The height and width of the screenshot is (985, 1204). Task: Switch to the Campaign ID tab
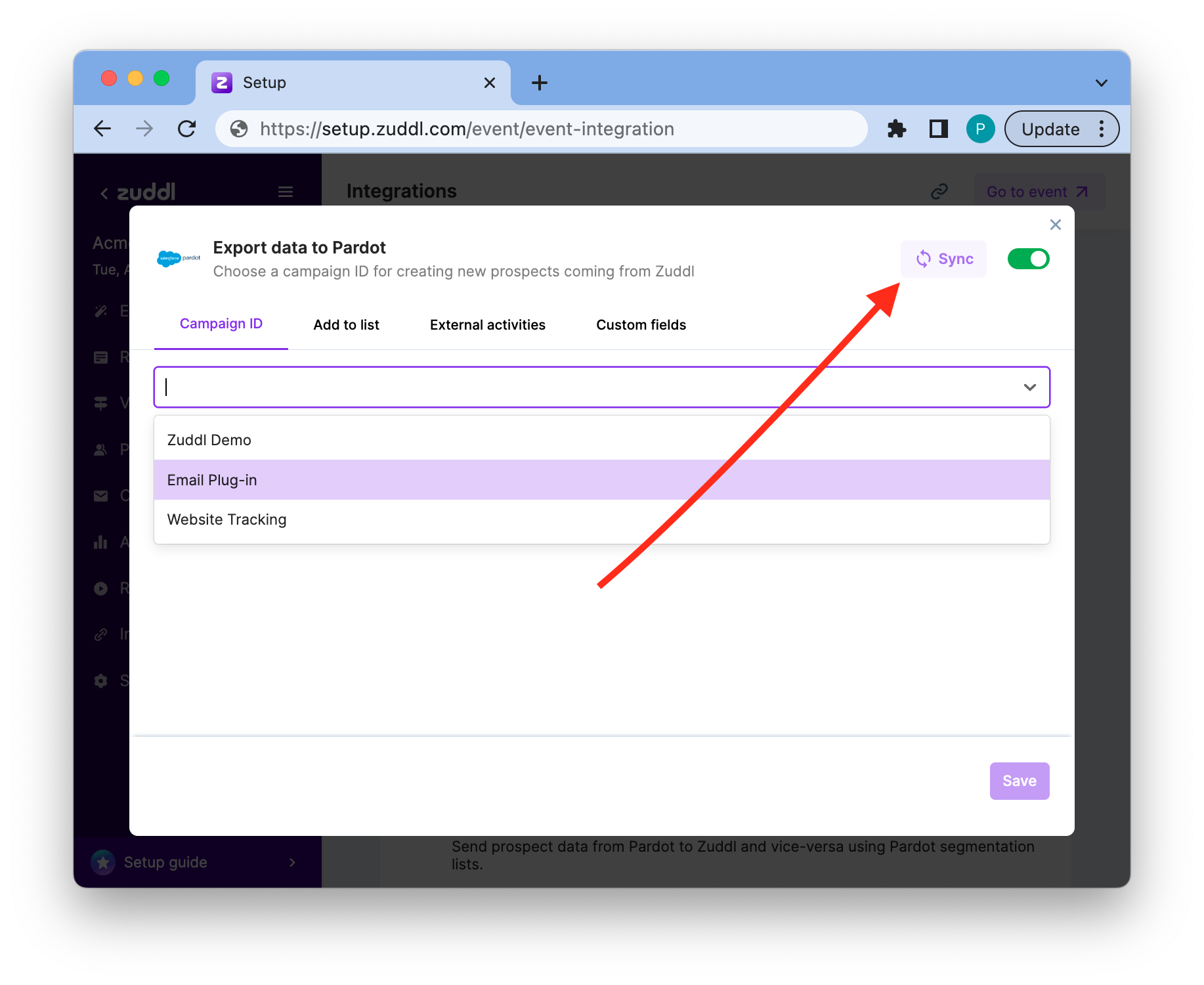[221, 324]
